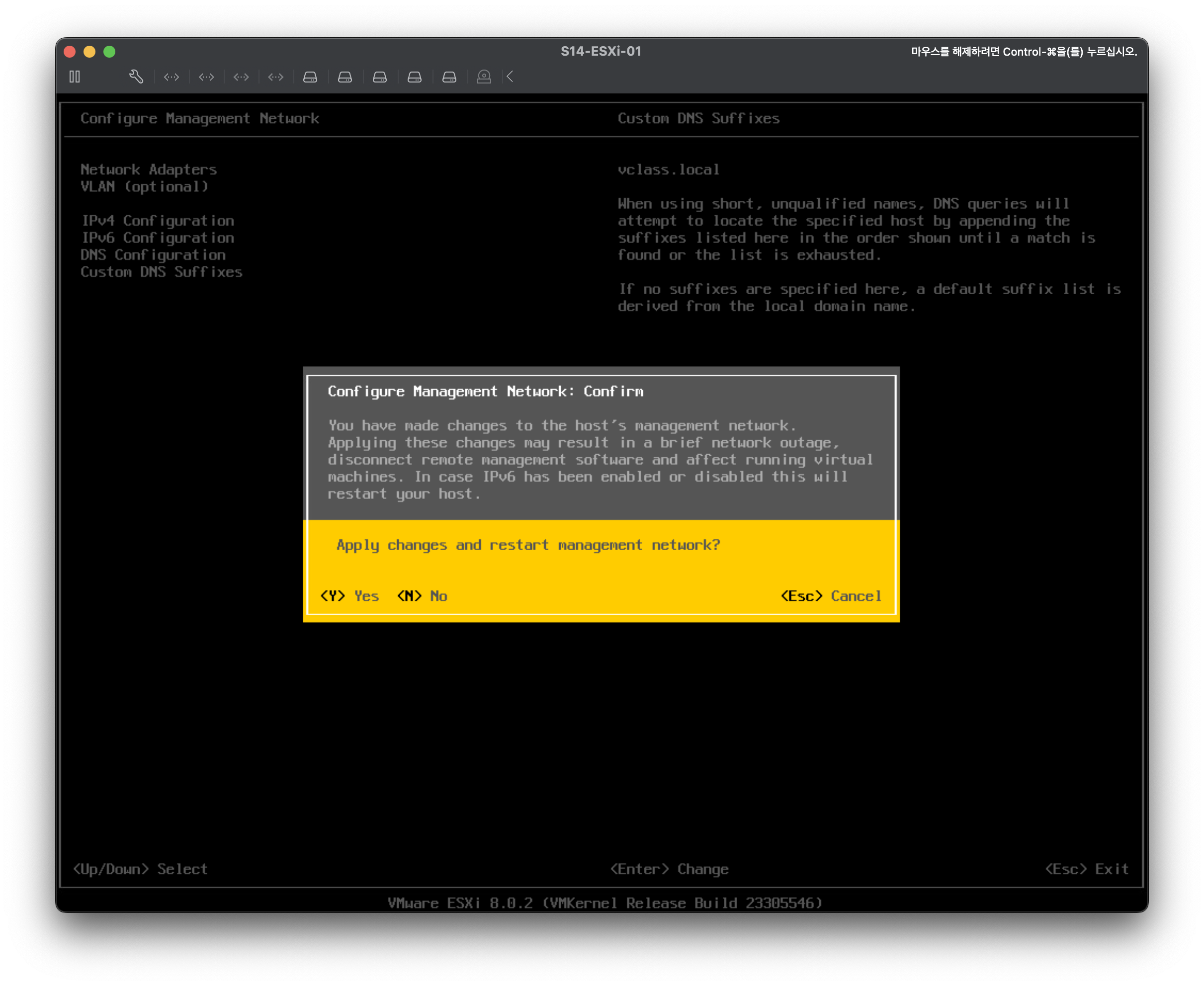
Task: Click the first network adapter icon
Action: (172, 77)
